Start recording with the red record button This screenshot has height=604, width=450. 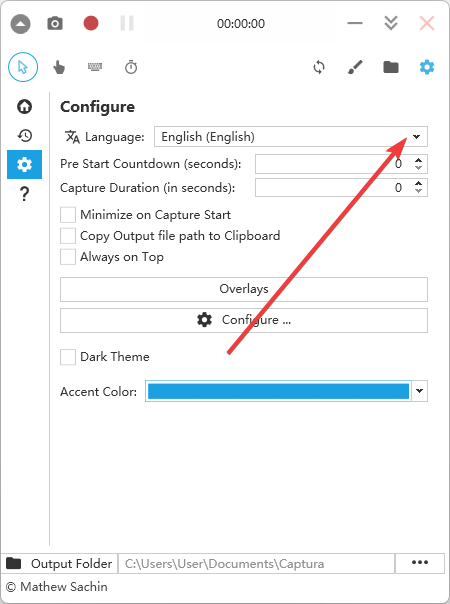point(91,23)
